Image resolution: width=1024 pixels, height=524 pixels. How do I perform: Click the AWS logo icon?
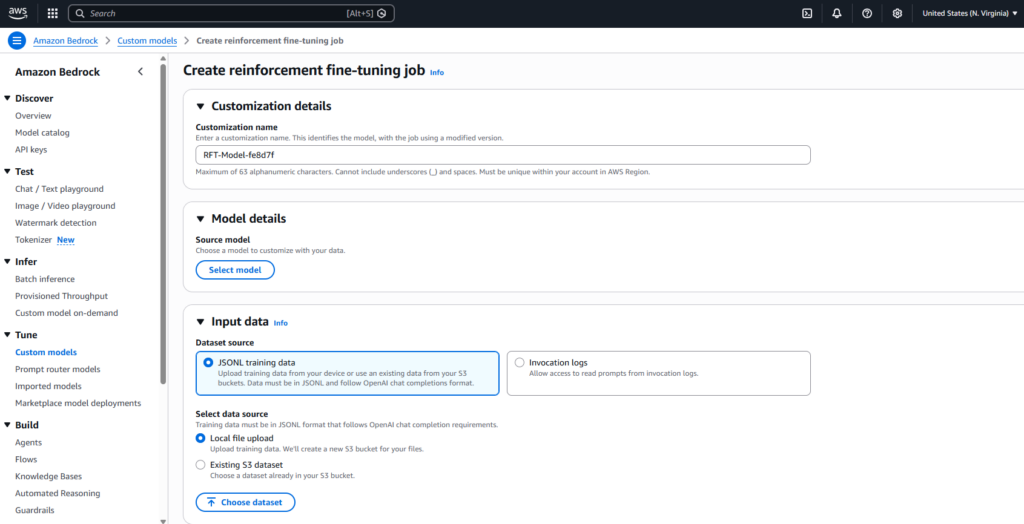18,13
